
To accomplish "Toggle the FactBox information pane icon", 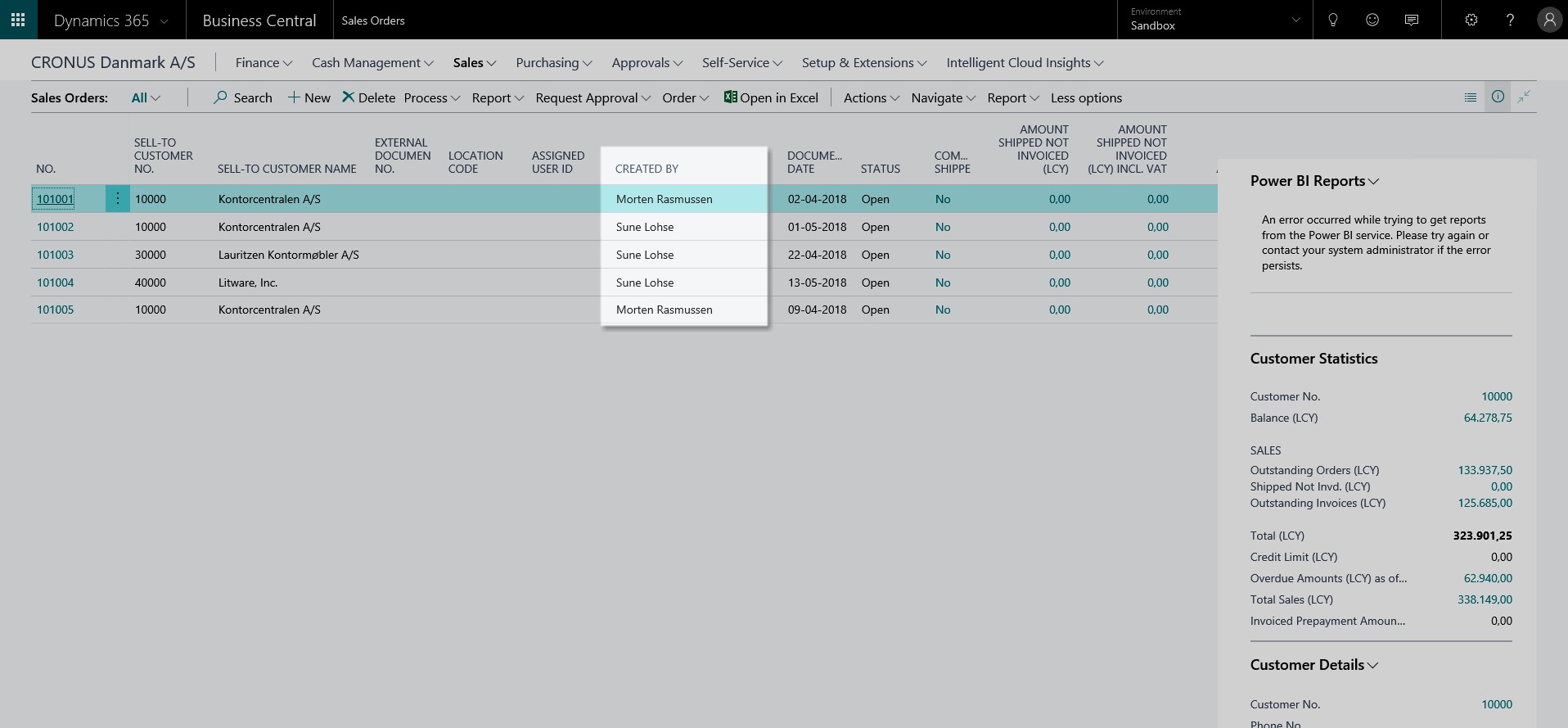I will tap(1498, 97).
